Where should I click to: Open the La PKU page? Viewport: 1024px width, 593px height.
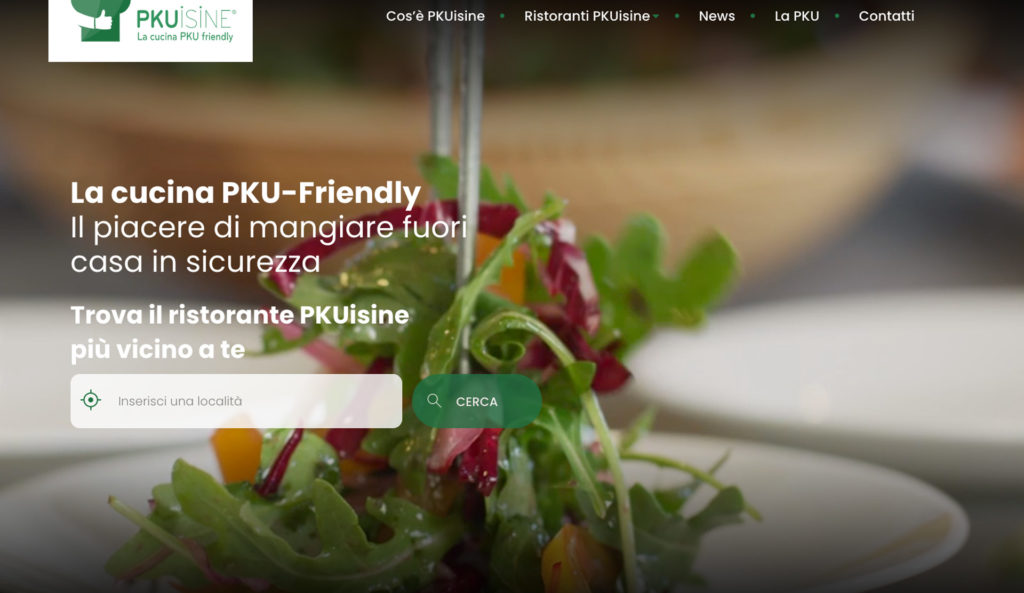tap(797, 16)
